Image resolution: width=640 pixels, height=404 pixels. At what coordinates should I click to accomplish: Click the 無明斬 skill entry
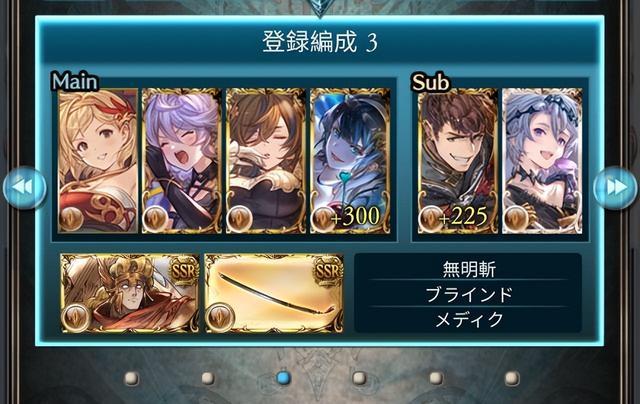coord(469,269)
